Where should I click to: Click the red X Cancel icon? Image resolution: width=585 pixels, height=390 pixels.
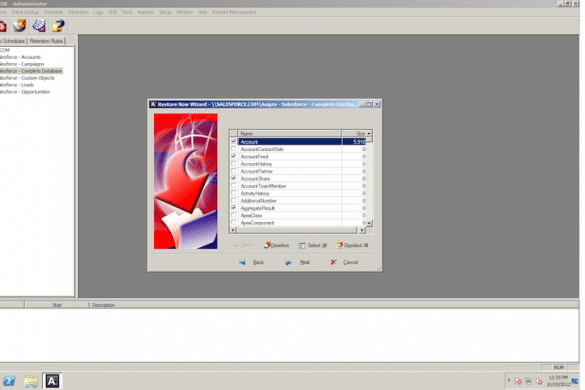(x=333, y=262)
